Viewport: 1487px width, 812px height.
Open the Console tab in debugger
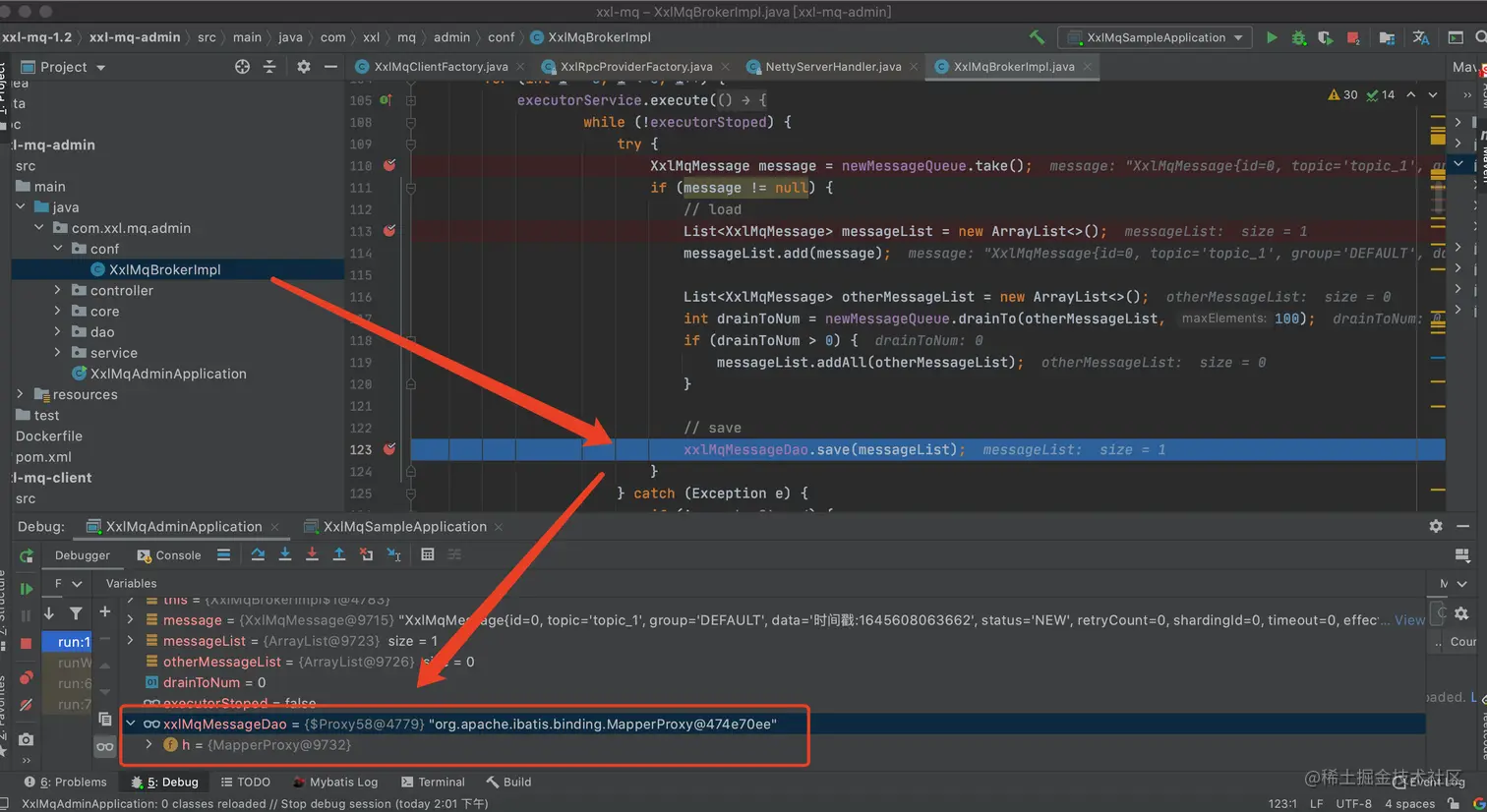point(169,555)
